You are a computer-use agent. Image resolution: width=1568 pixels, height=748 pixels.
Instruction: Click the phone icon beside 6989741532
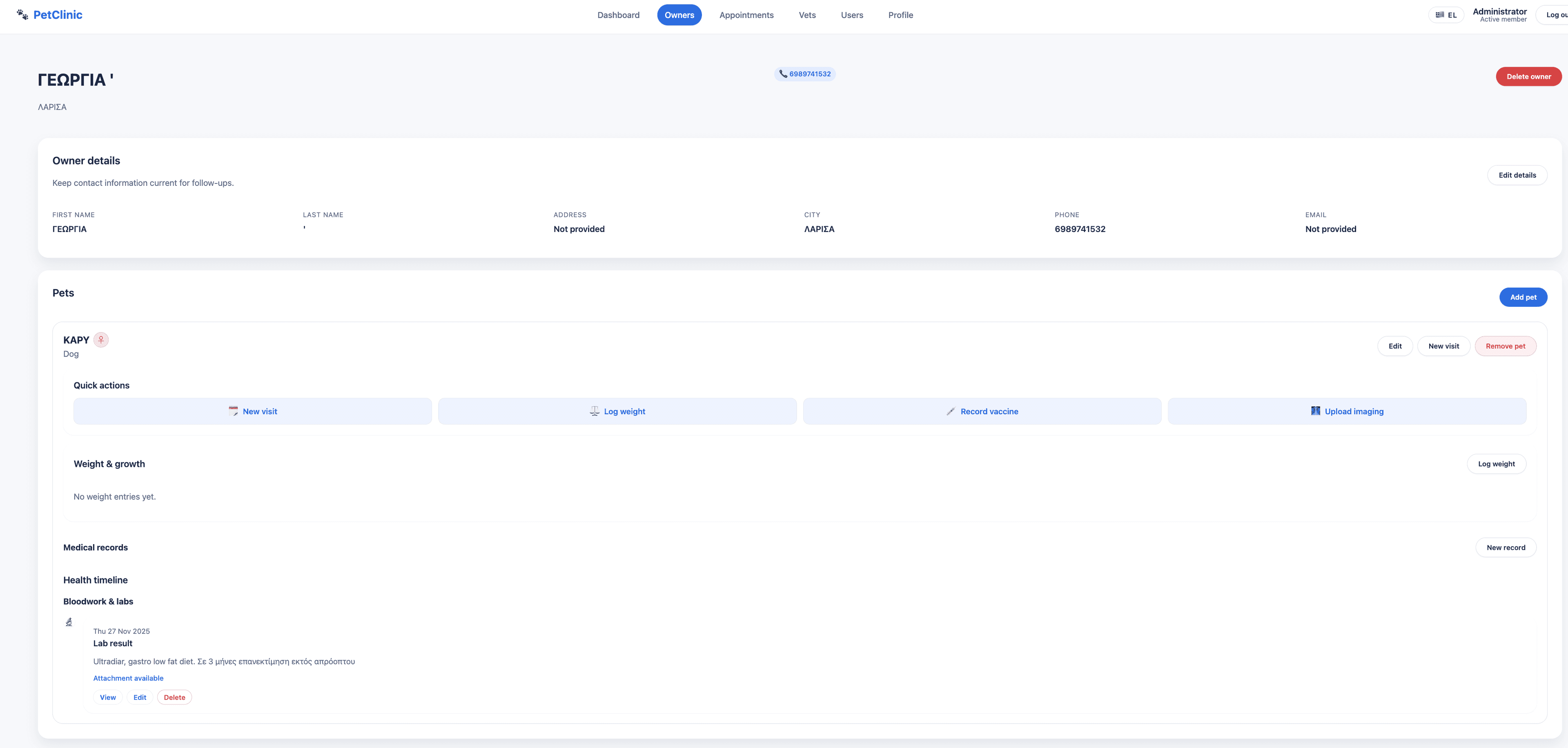tap(784, 74)
